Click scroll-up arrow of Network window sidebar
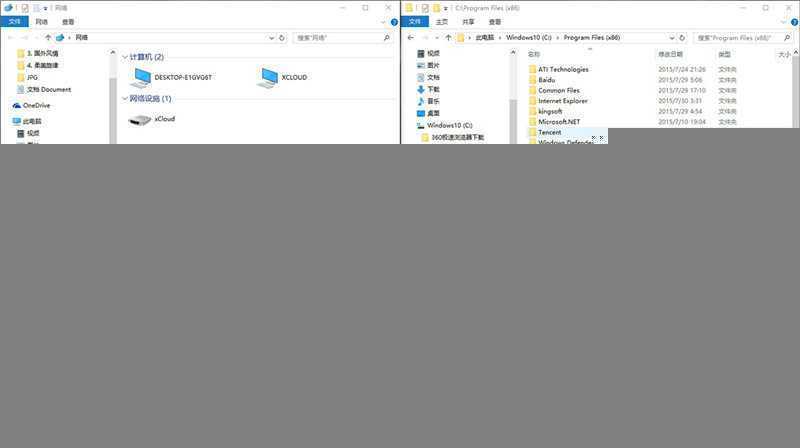 coord(112,53)
